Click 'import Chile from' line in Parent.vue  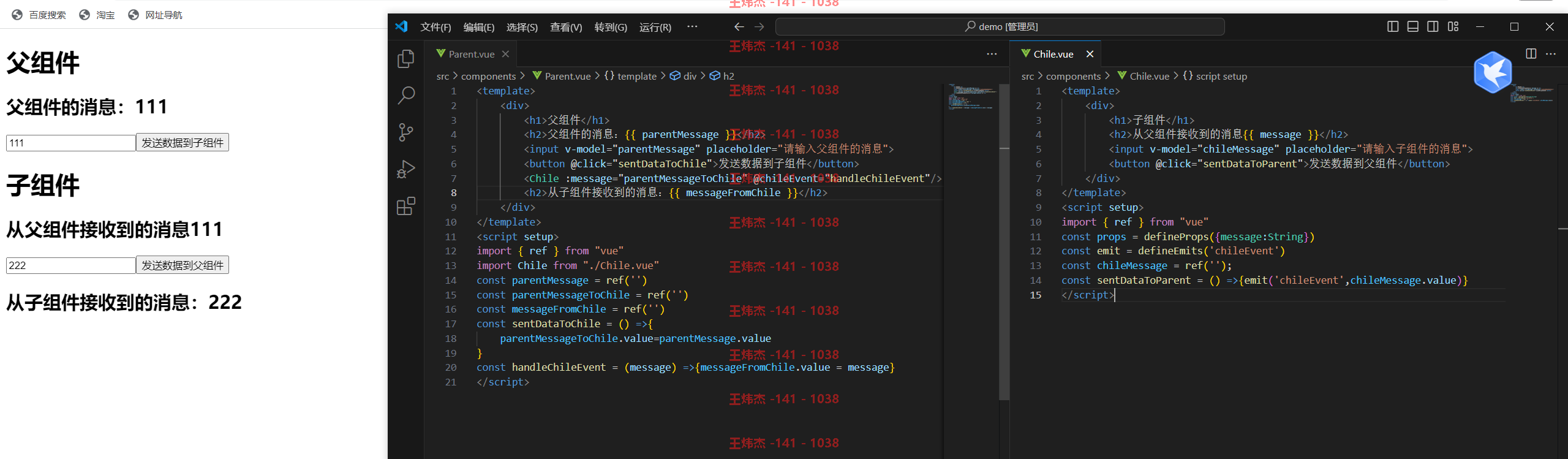pyautogui.click(x=568, y=265)
